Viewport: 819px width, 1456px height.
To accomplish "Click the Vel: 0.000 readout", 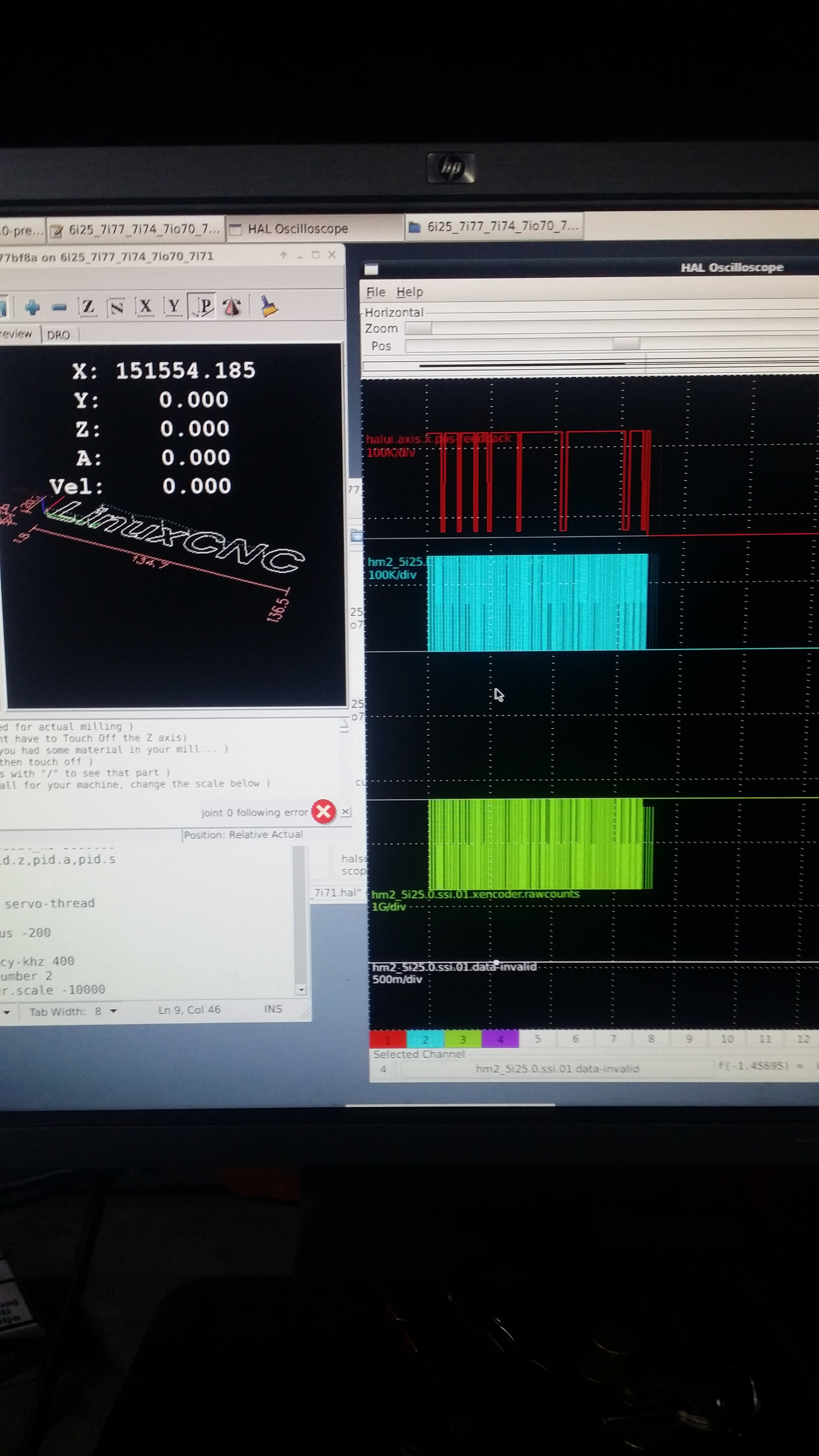I will click(140, 486).
